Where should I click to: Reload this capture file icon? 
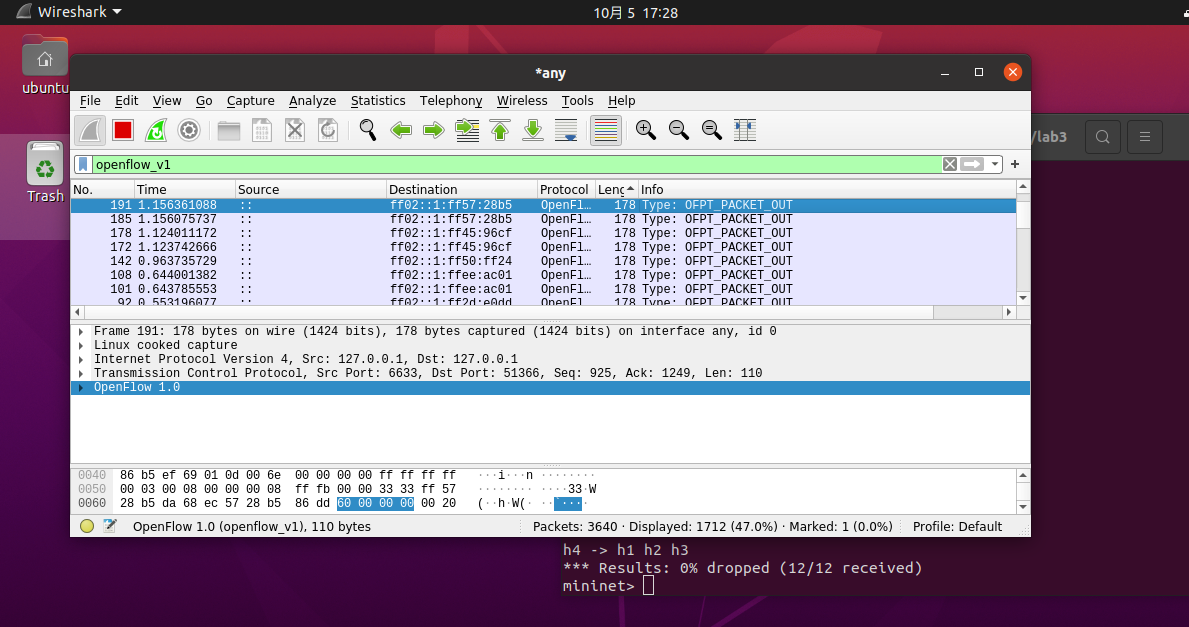point(328,130)
